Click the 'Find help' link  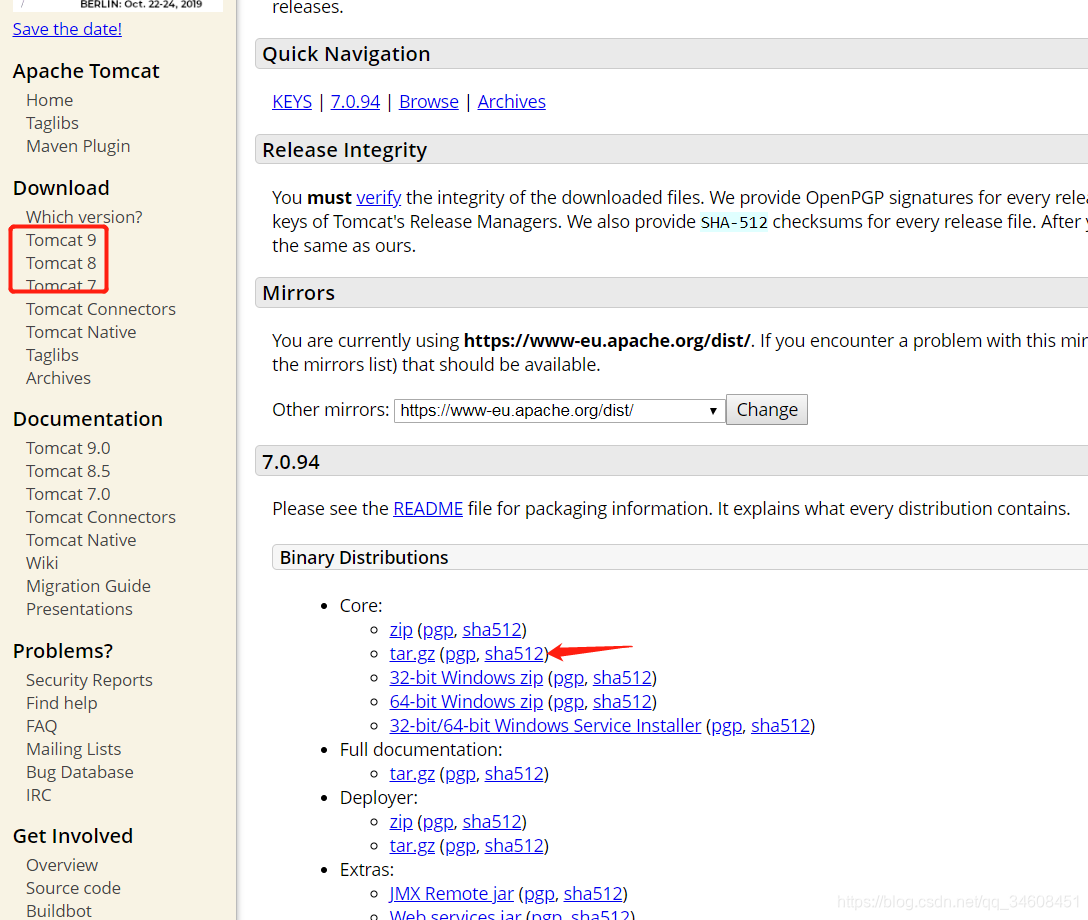click(x=62, y=703)
